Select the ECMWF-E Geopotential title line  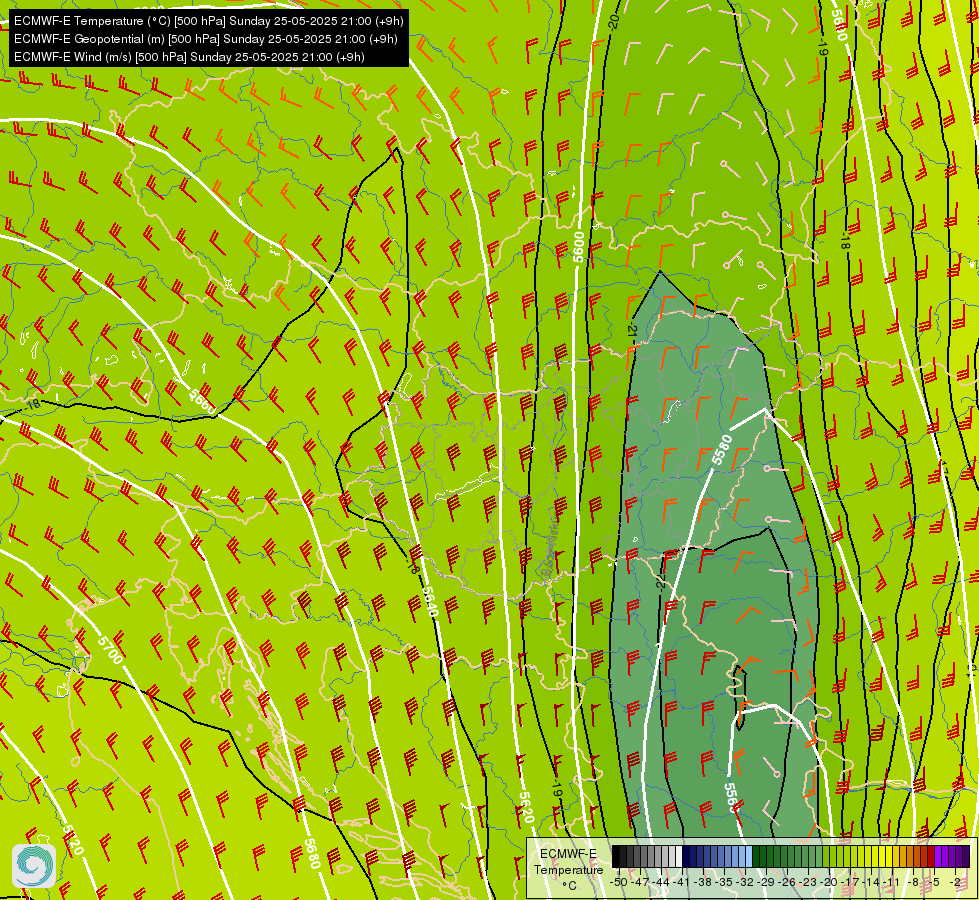205,39
